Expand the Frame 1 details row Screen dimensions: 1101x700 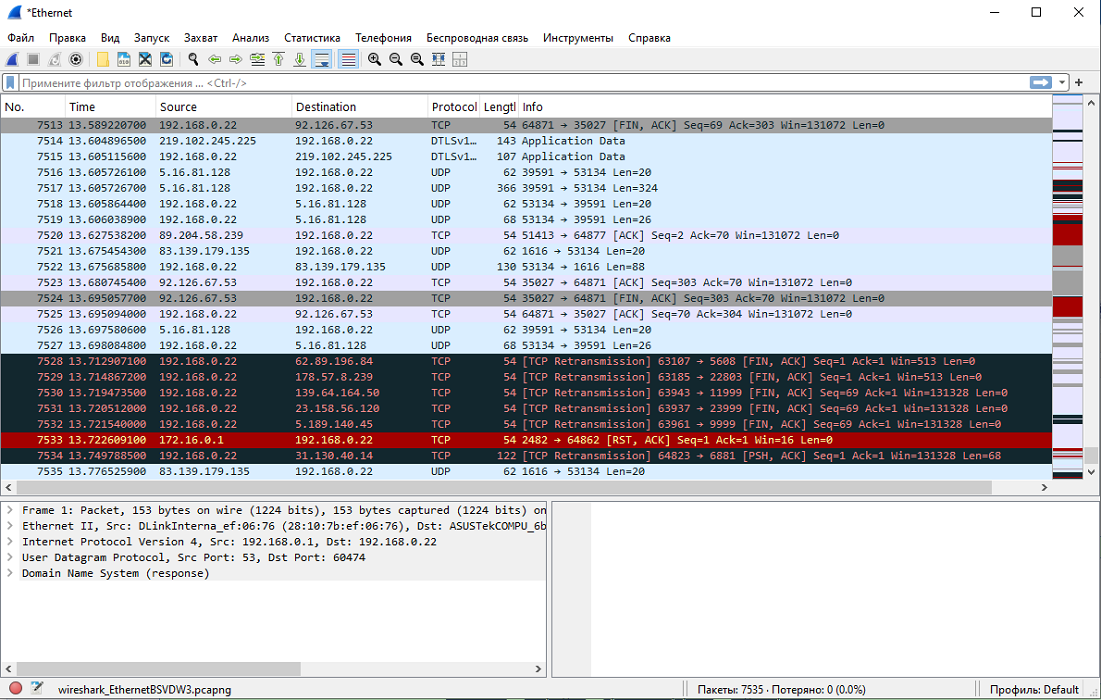(x=10, y=510)
